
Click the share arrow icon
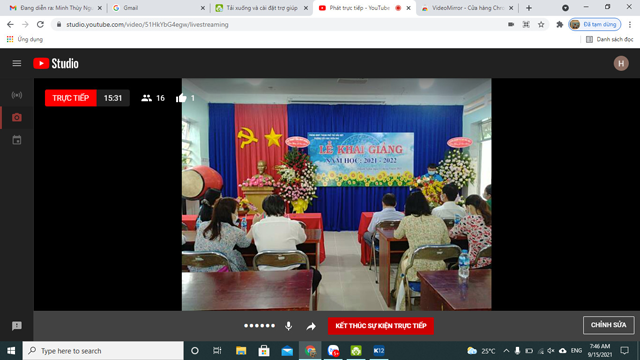coord(311,326)
